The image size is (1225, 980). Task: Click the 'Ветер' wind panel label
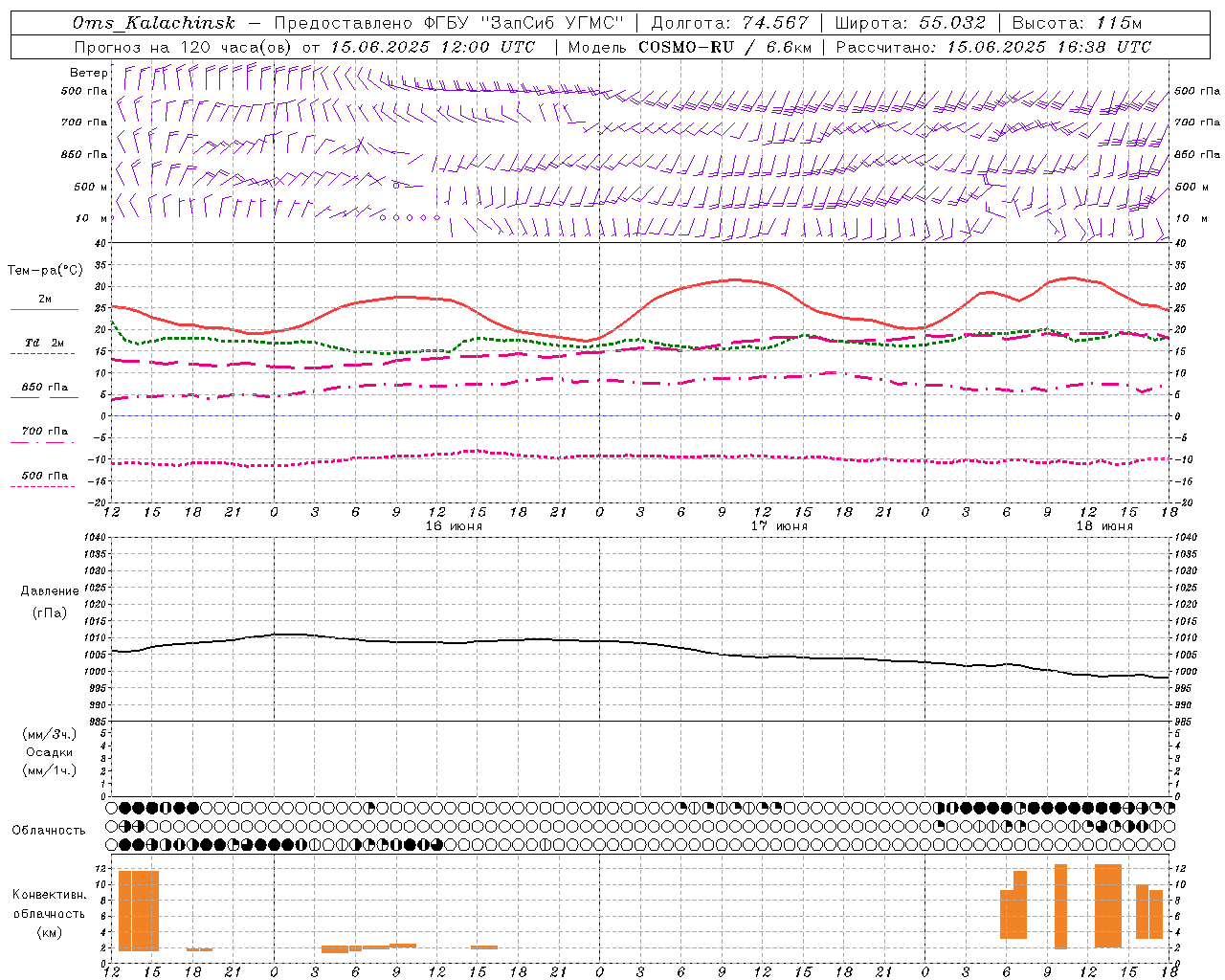(x=88, y=73)
